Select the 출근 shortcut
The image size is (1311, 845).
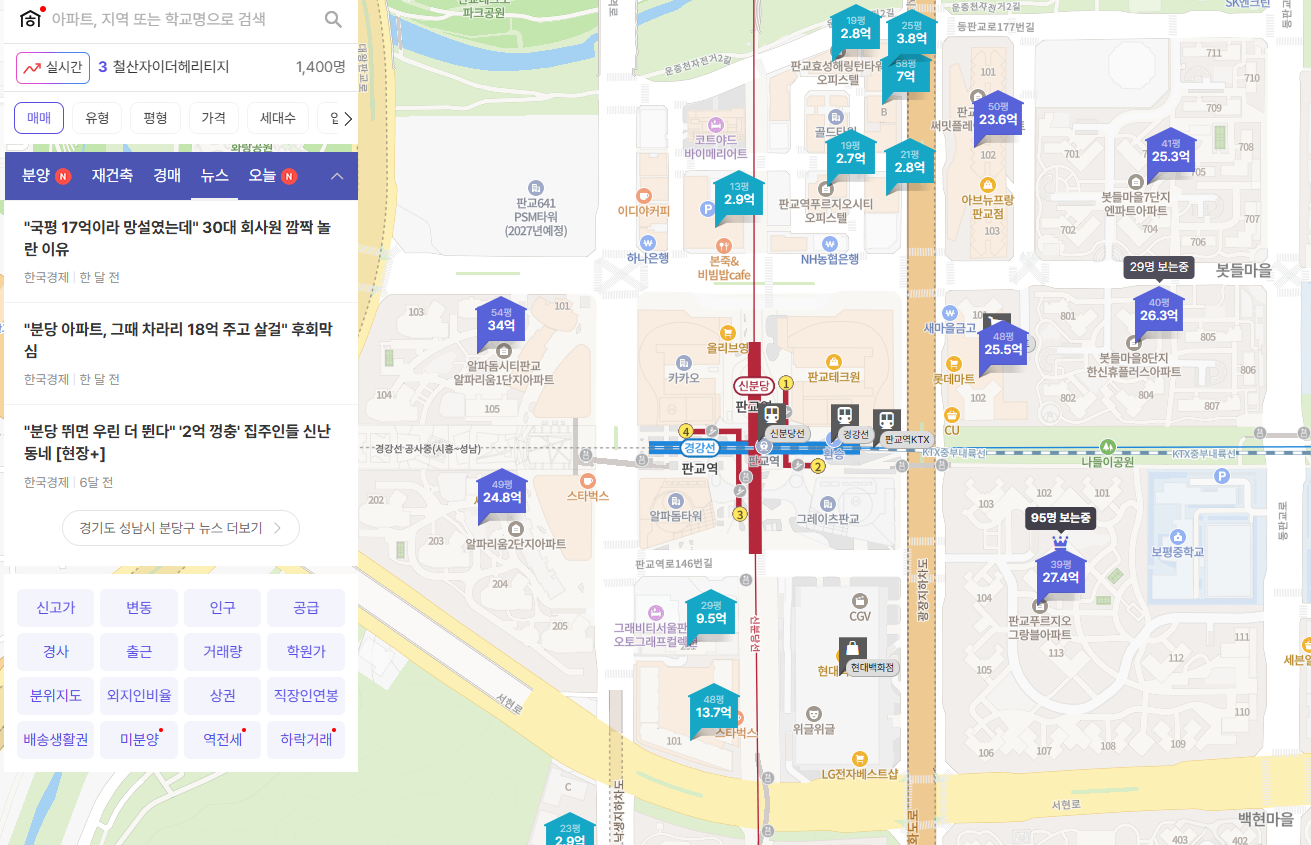tap(139, 652)
